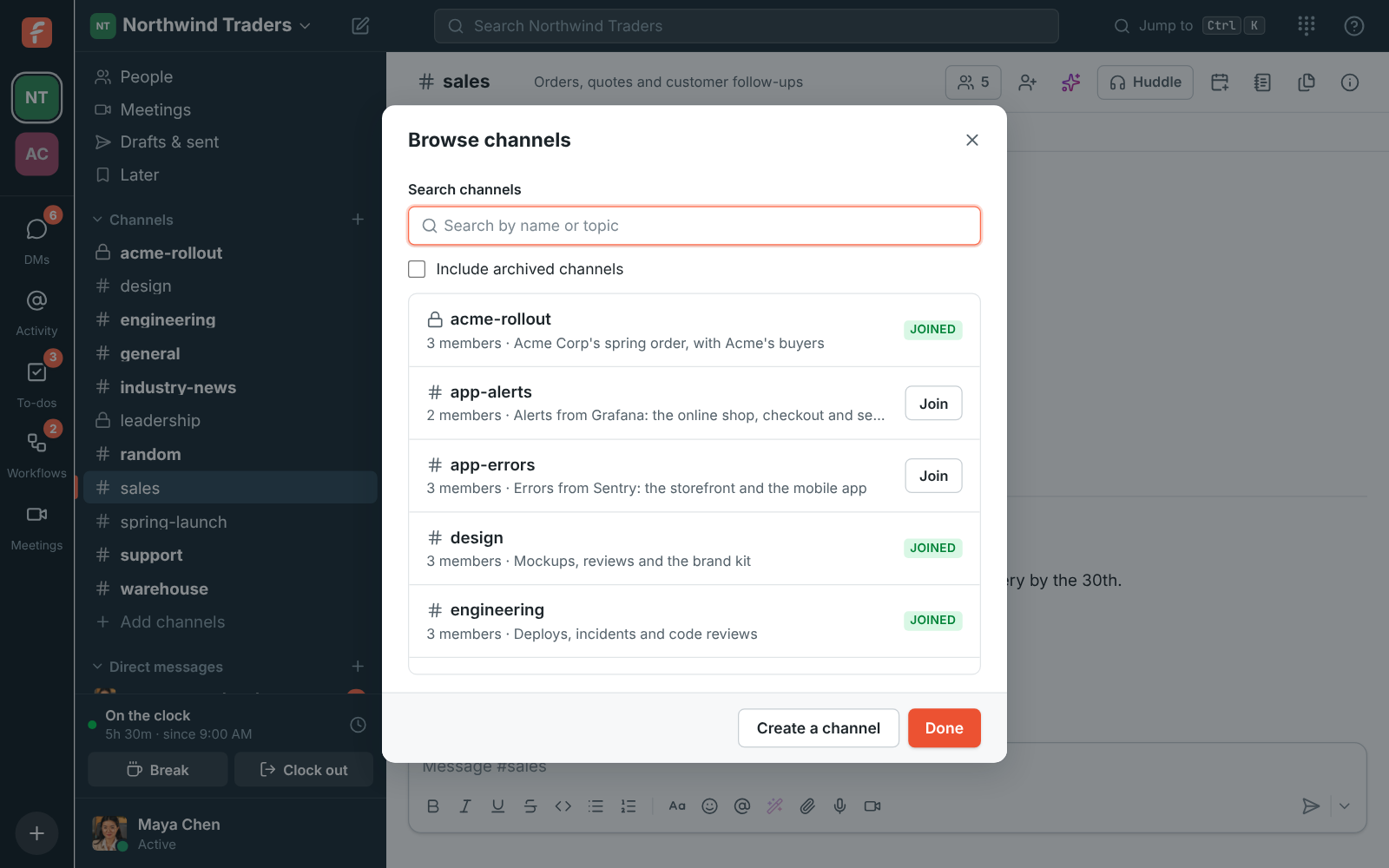Open the design row in Browse channels
This screenshot has height=868, width=1389.
(x=694, y=549)
